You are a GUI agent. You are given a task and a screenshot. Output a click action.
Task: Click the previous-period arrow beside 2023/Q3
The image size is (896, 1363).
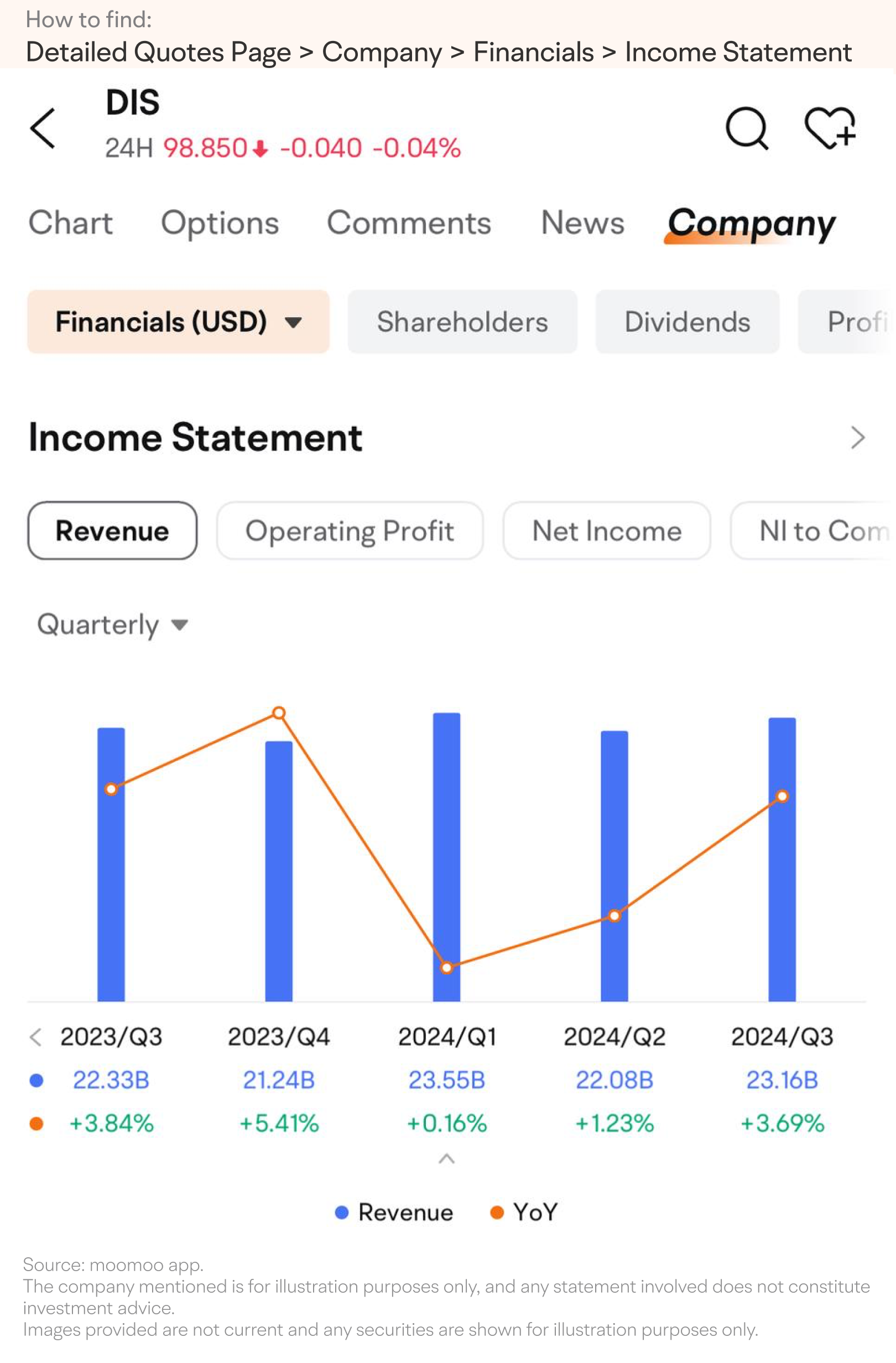35,1037
